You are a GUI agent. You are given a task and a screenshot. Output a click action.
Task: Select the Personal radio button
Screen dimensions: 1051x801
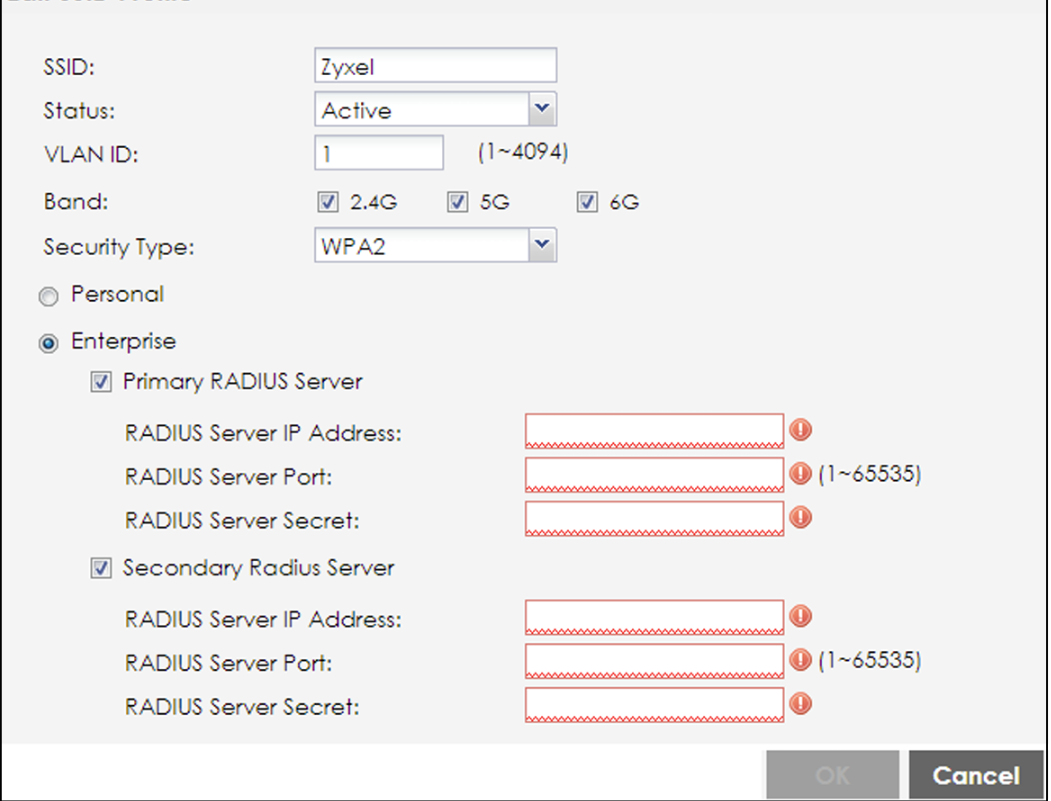click(48, 296)
